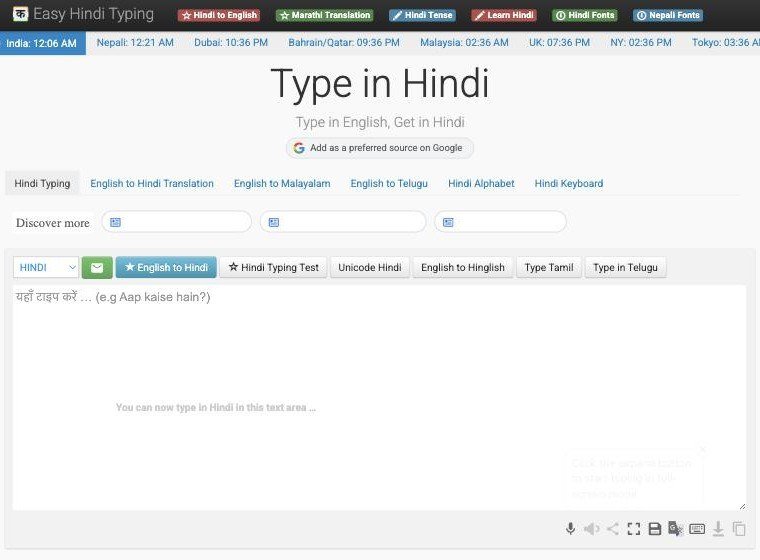
Task: Click the floppy disk save icon
Action: [x=654, y=528]
